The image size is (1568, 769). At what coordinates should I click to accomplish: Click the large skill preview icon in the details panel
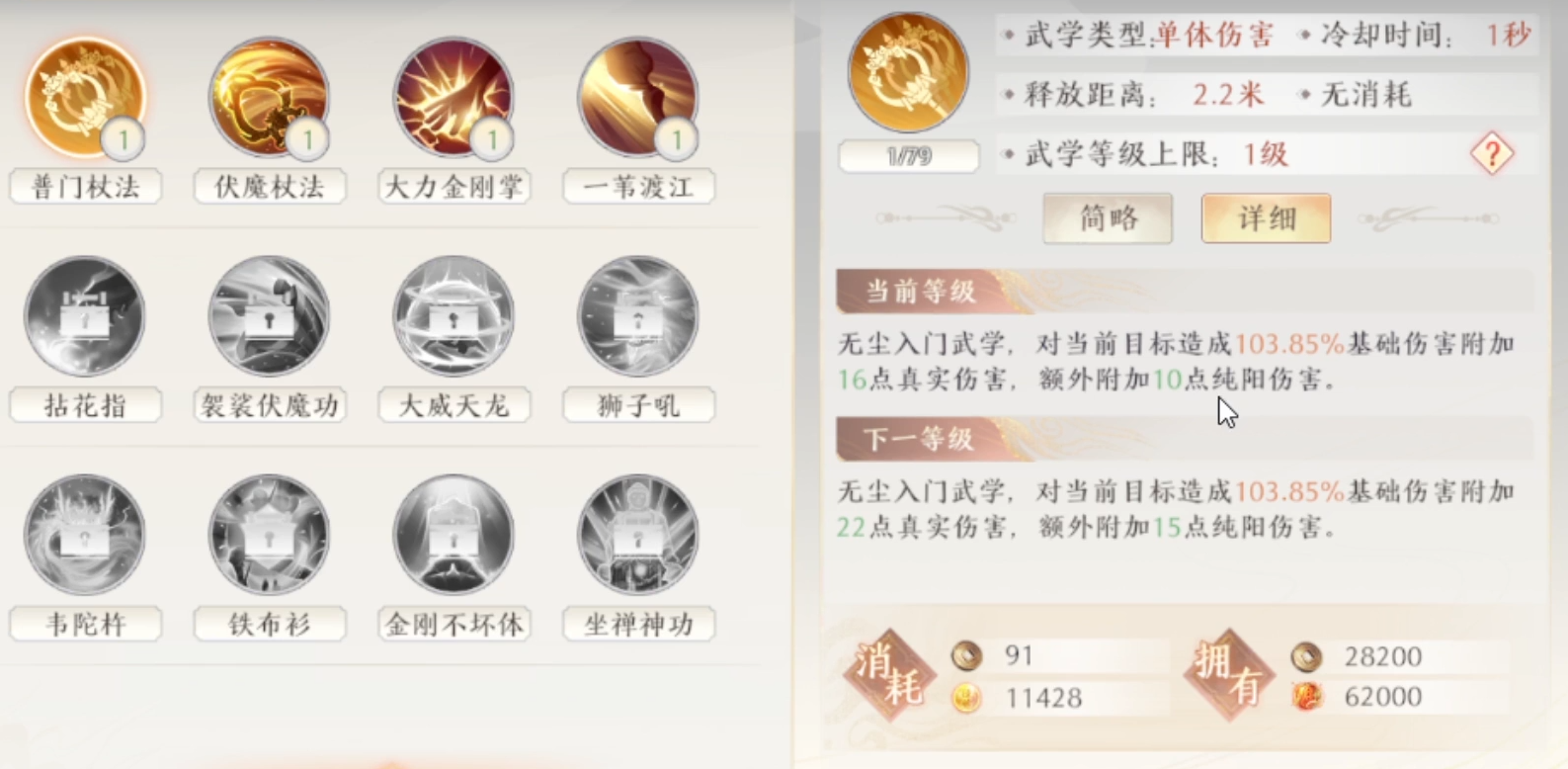[x=908, y=73]
